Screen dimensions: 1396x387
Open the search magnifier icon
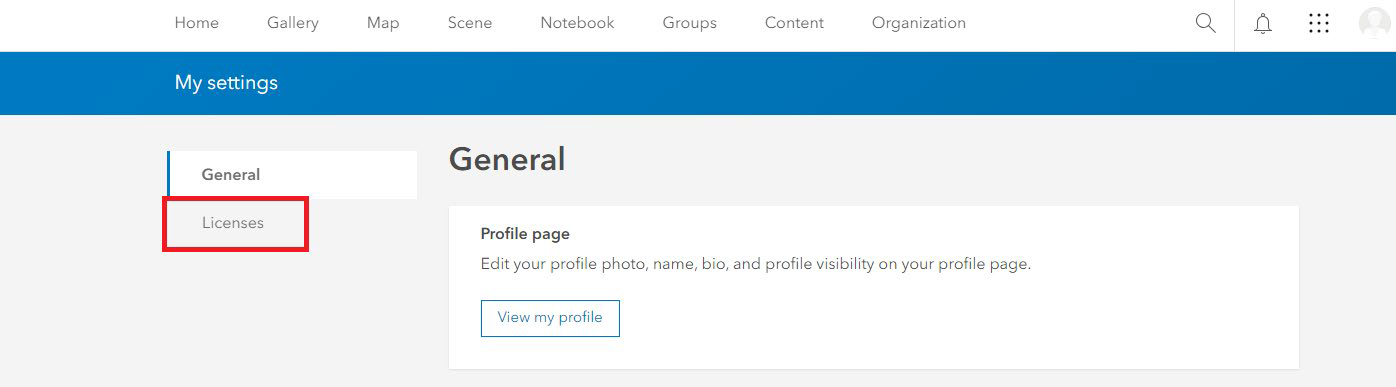[x=1205, y=23]
